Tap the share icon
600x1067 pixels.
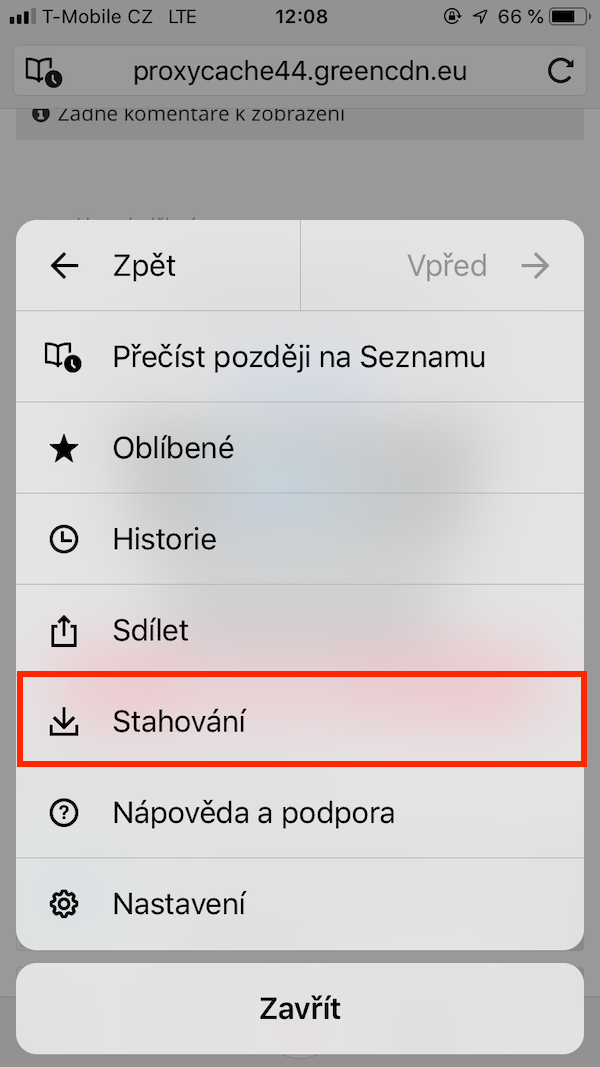click(x=64, y=630)
